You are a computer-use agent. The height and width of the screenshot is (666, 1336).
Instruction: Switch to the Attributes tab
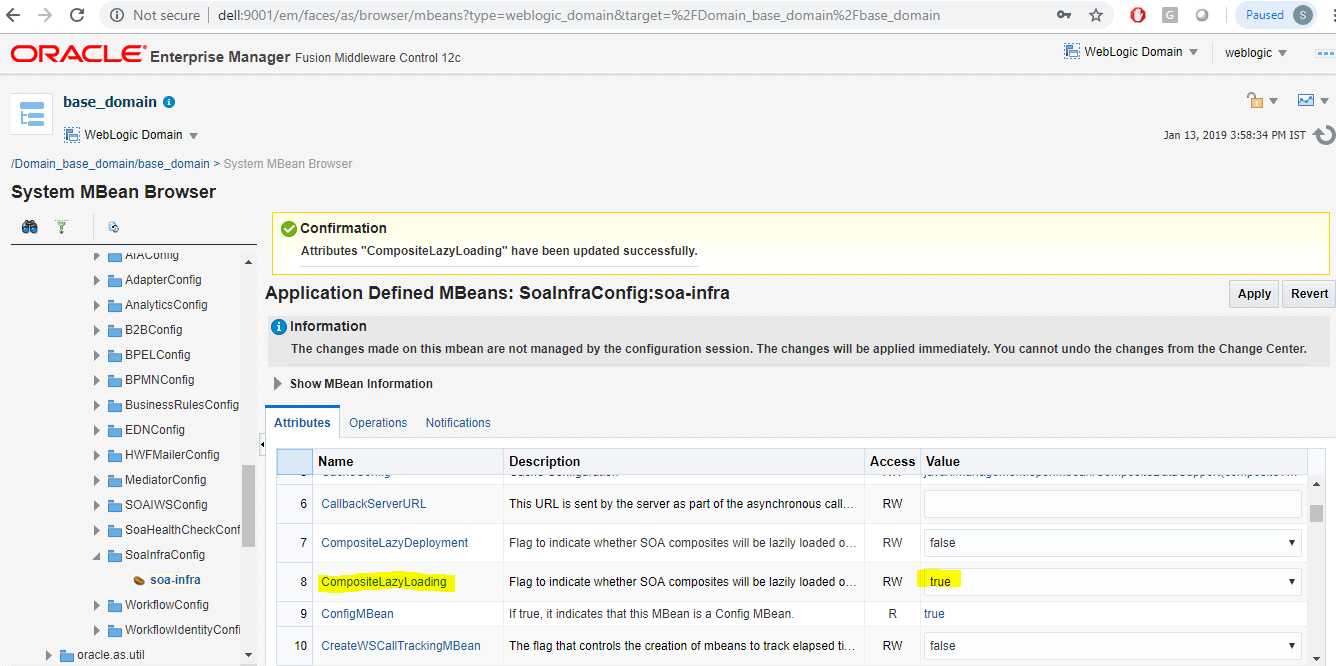pyautogui.click(x=302, y=422)
